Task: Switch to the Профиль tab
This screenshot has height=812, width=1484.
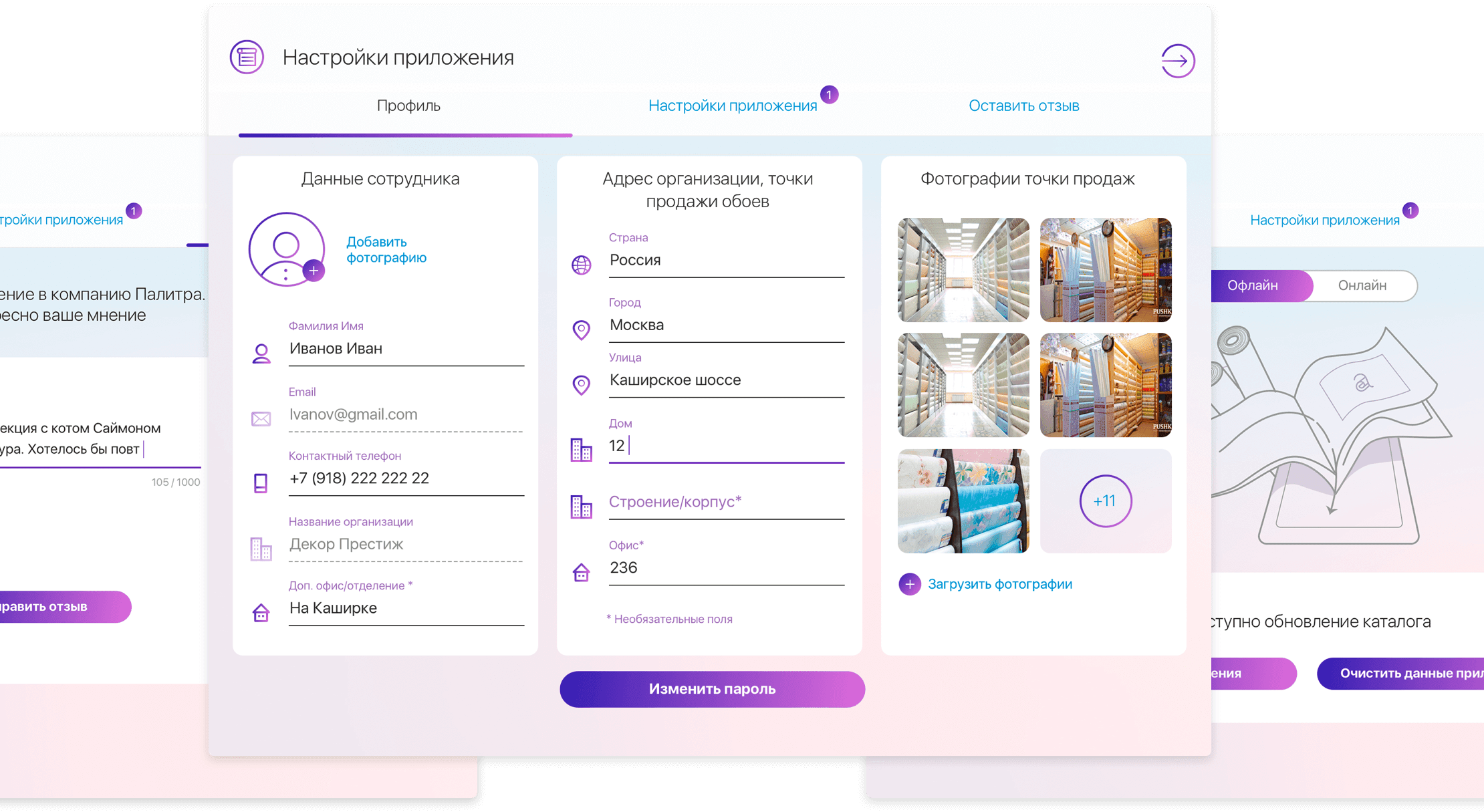Action: pyautogui.click(x=408, y=106)
